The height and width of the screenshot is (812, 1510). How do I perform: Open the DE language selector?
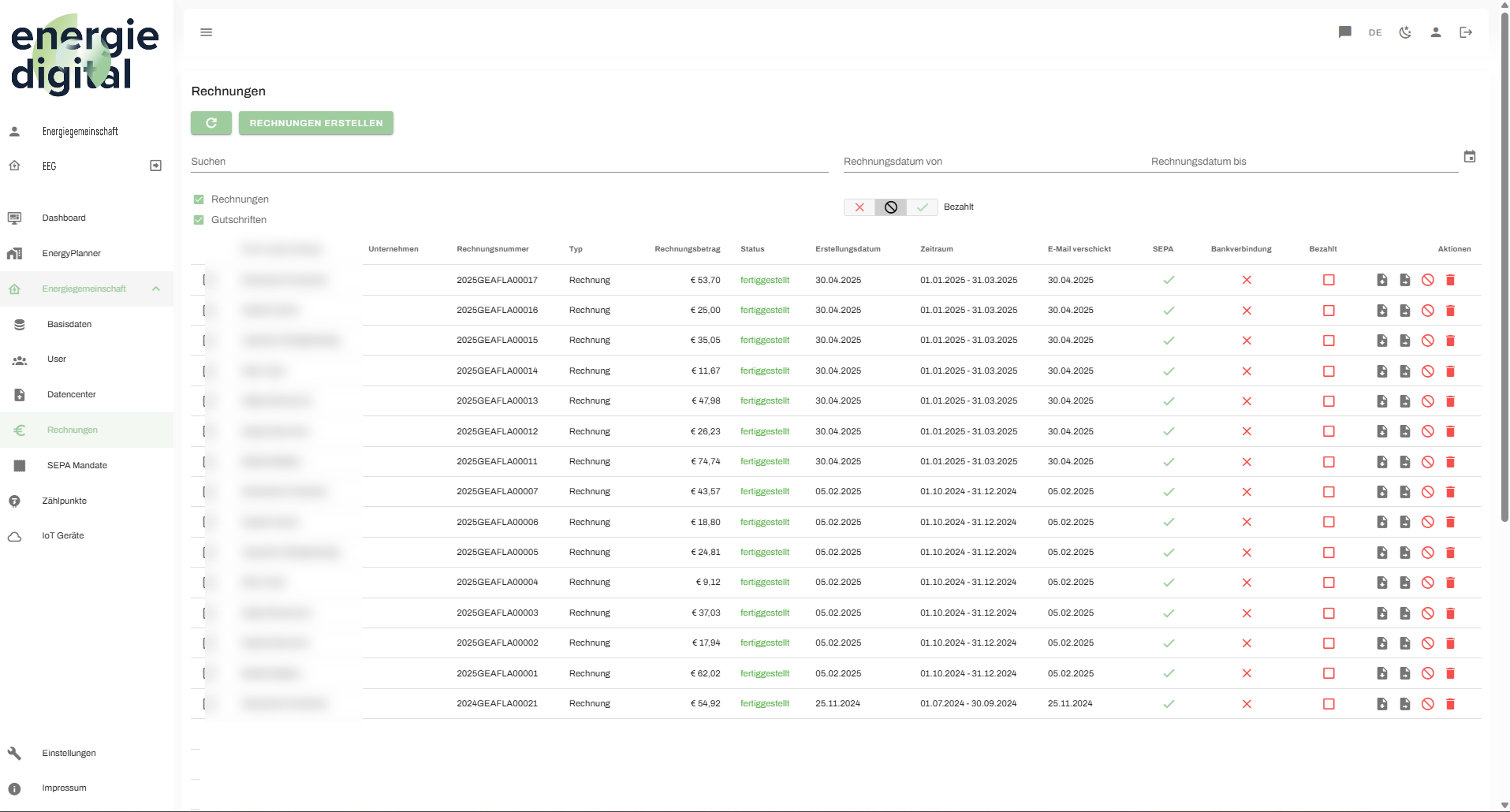1374,32
